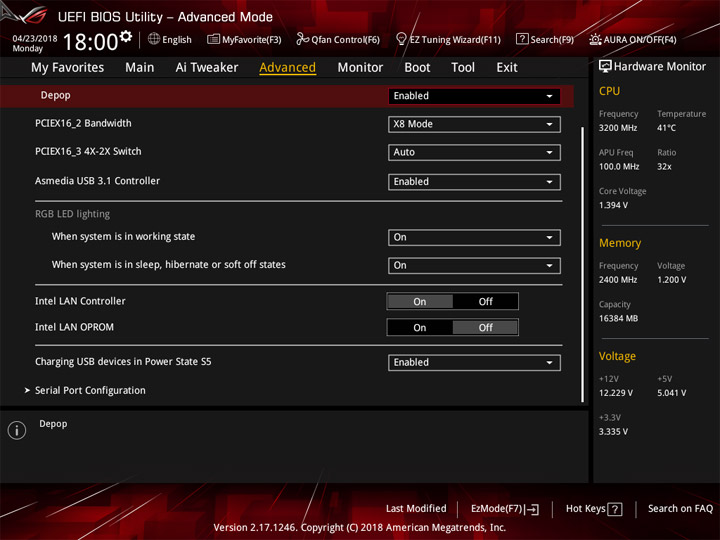Switch to Monitor tab
Screen dimensions: 720x540
point(360,68)
